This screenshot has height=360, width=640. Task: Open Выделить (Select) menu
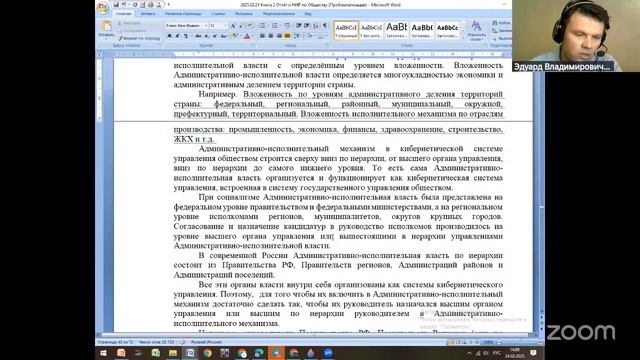pyautogui.click(x=502, y=38)
